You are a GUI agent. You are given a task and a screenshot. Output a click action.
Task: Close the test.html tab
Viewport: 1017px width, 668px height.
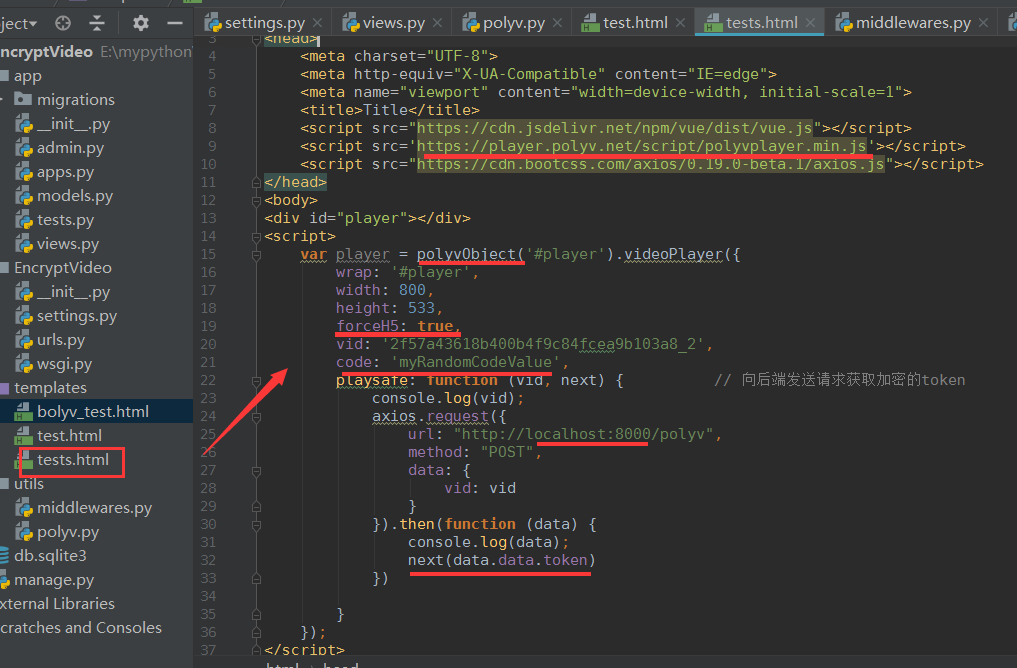[x=680, y=23]
